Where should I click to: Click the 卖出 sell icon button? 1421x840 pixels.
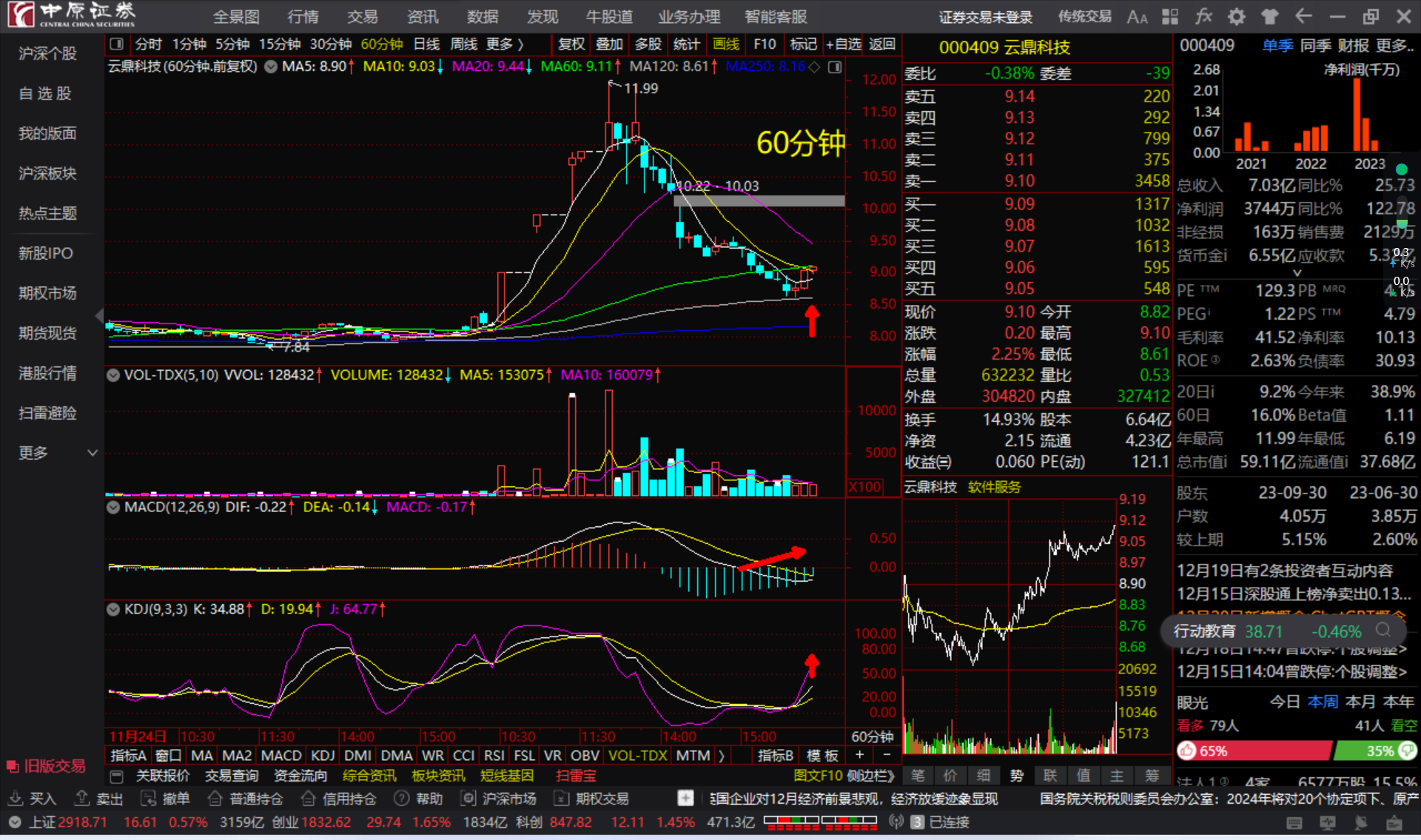[98, 799]
